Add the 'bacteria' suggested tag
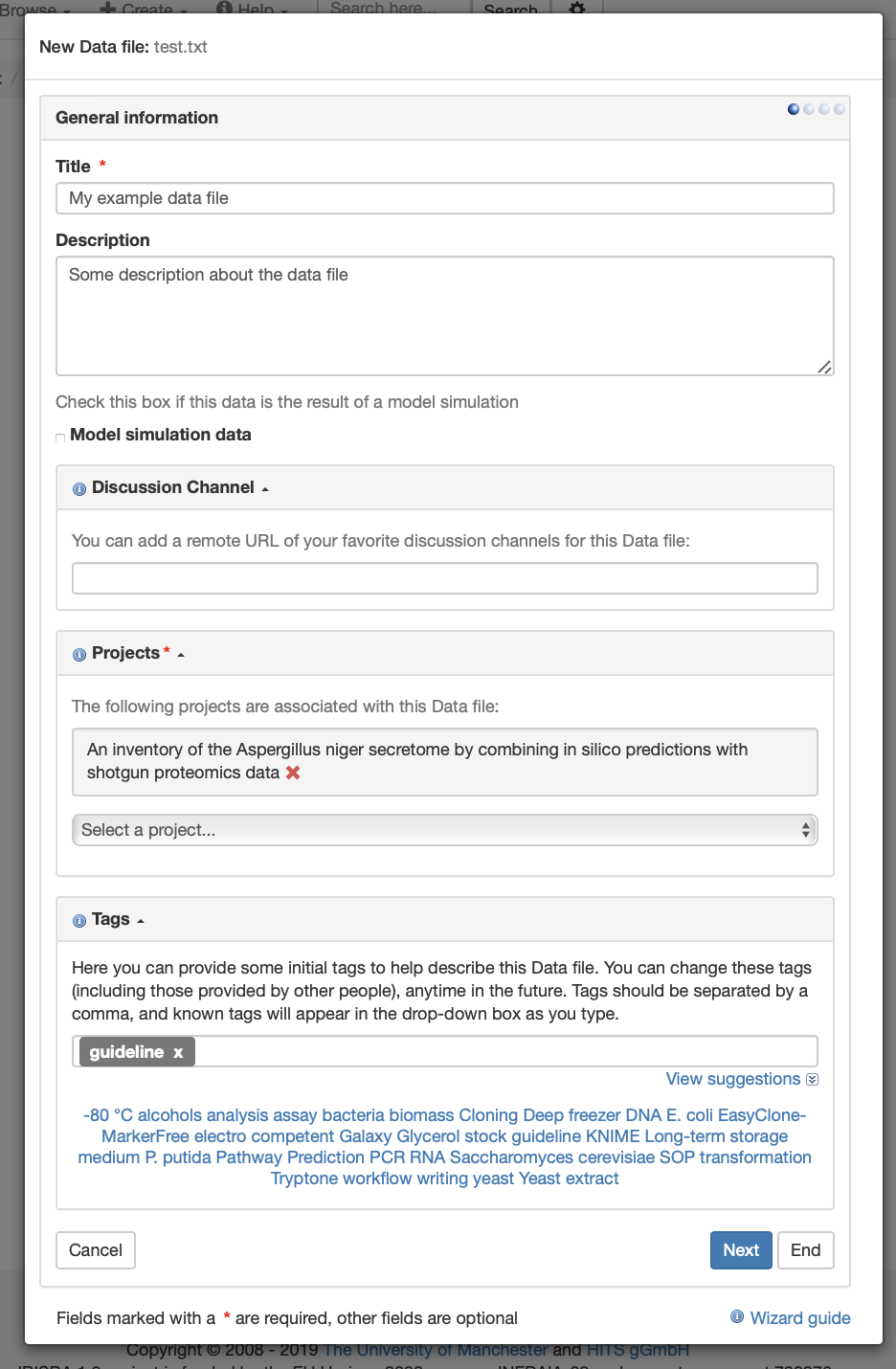896x1369 pixels. pyautogui.click(x=353, y=1115)
